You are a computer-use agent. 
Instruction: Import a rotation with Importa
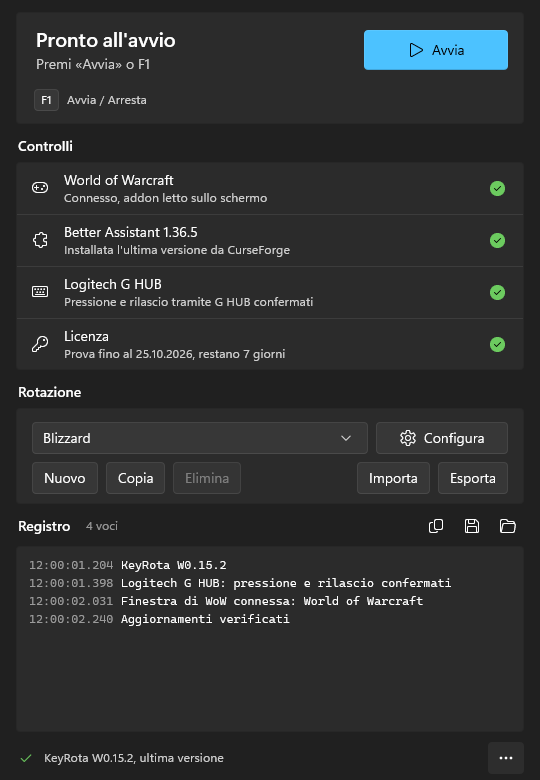[x=393, y=478]
